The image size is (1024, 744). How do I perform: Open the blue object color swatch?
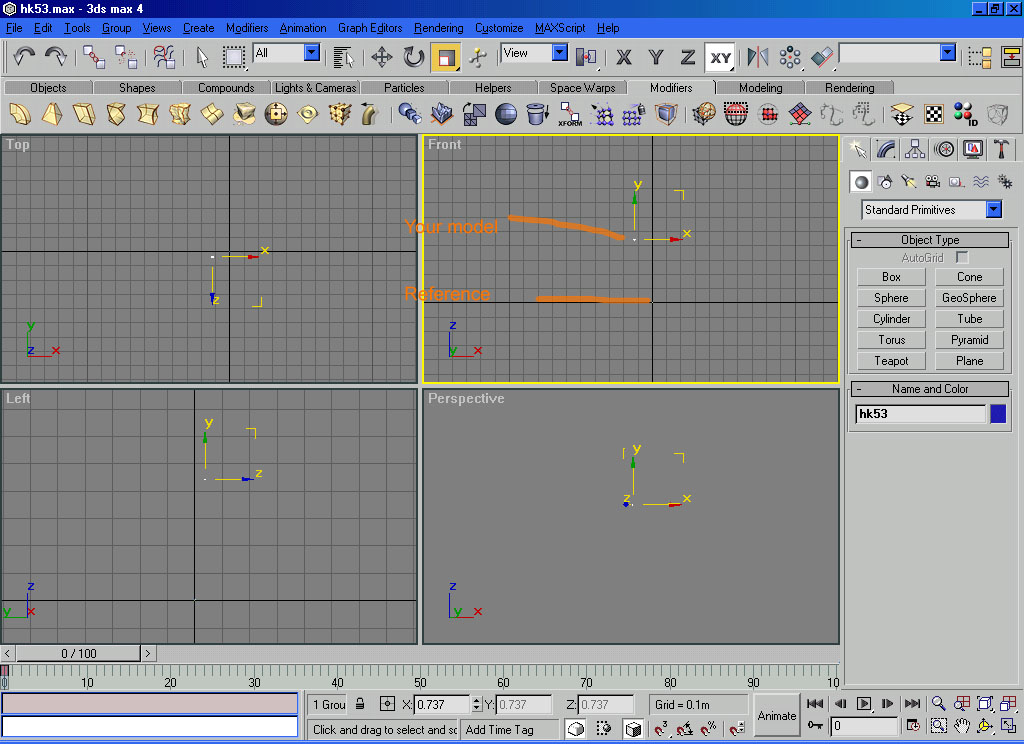(998, 414)
